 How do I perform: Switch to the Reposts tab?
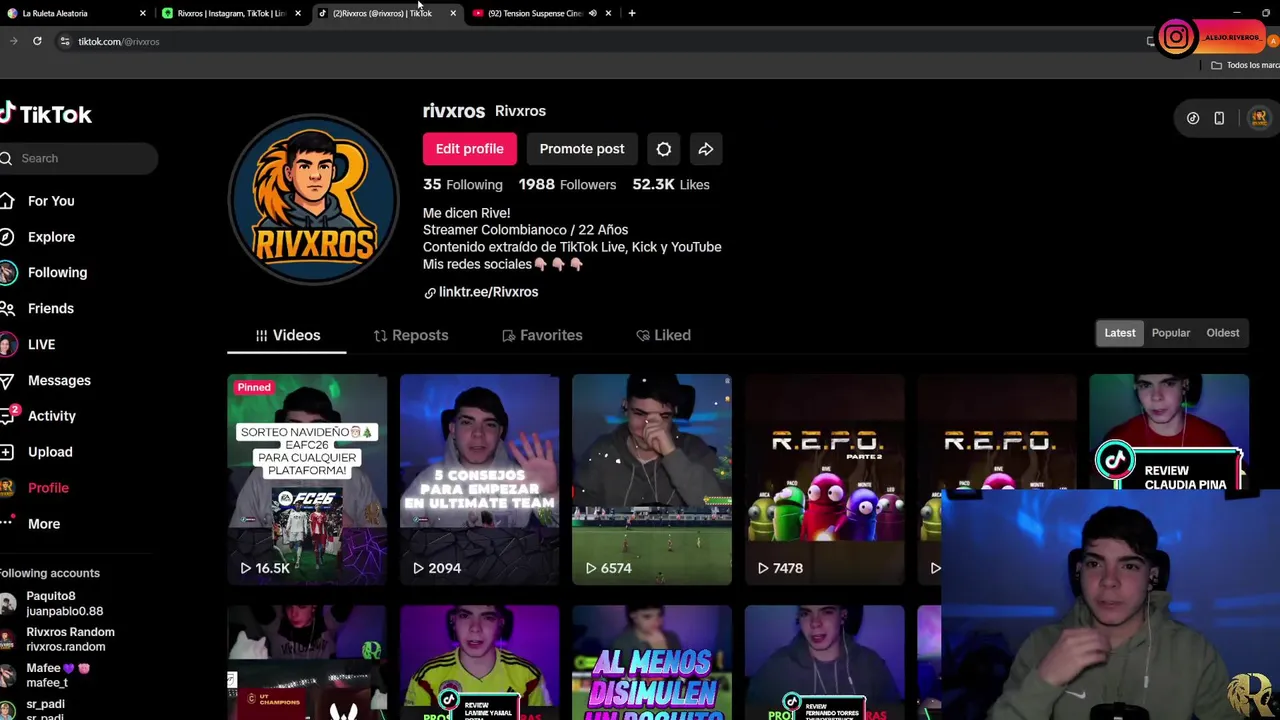pos(411,335)
